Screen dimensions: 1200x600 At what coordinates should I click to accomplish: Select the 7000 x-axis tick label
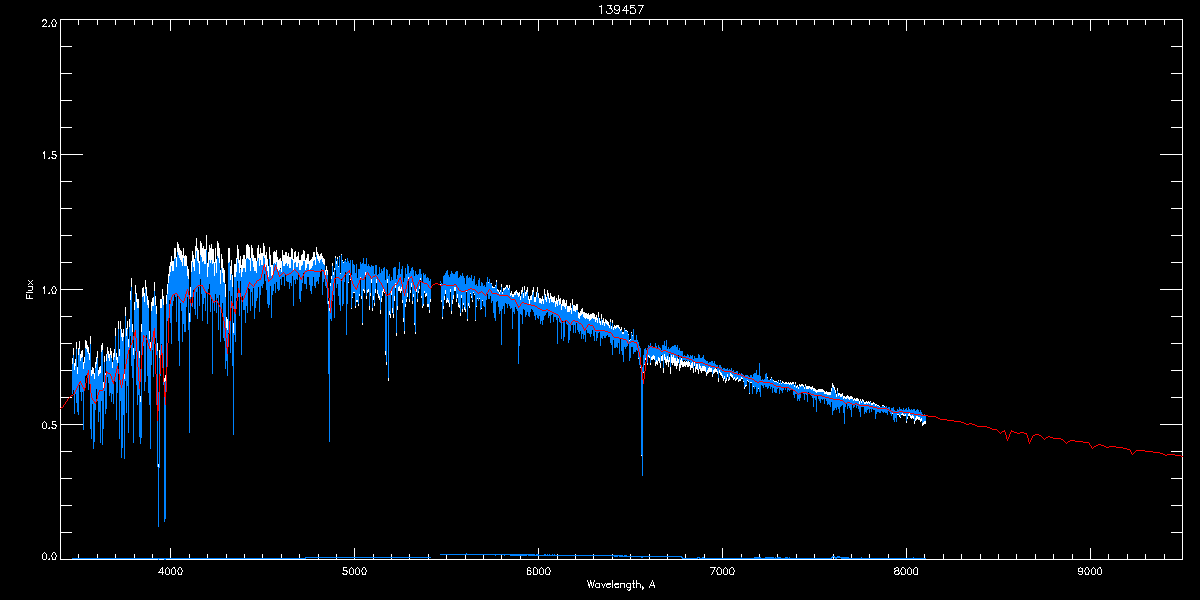coord(722,572)
